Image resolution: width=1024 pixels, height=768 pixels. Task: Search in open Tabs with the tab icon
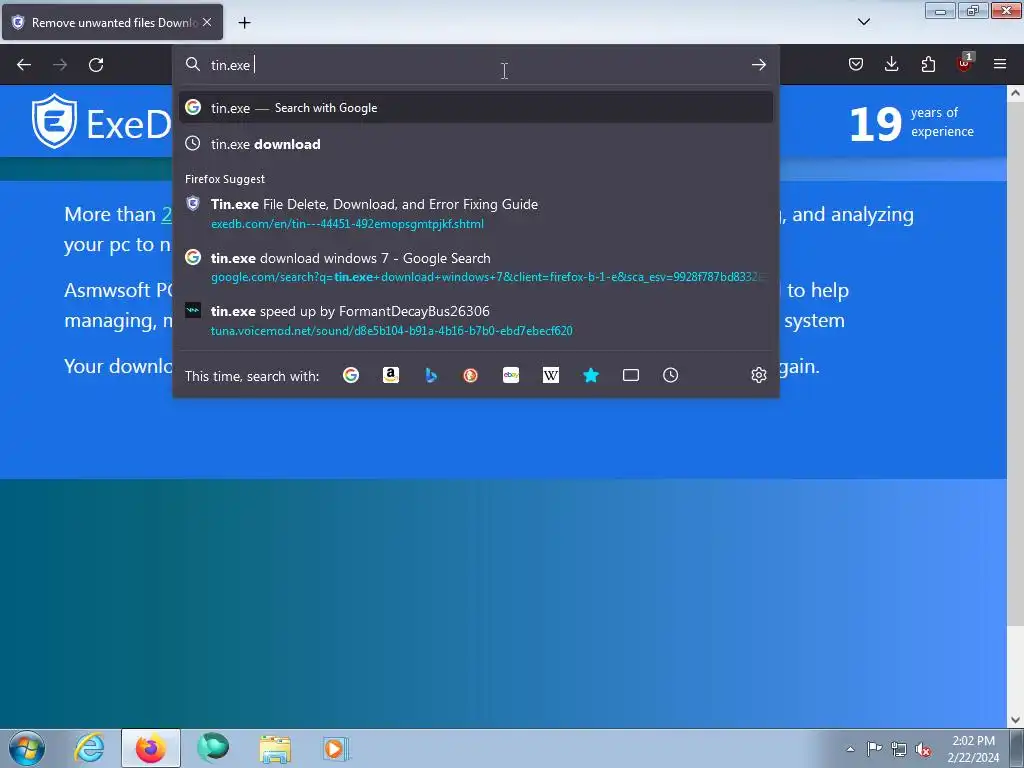pos(630,375)
